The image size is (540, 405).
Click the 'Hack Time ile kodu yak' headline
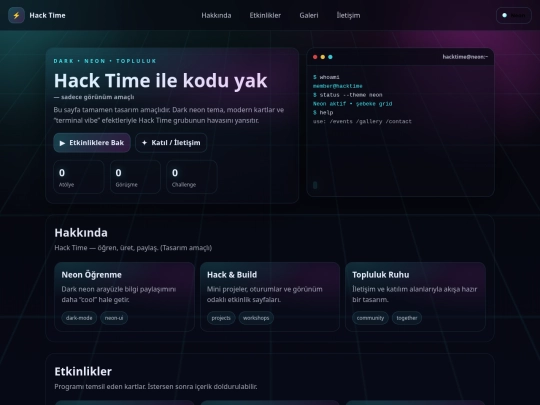pyautogui.click(x=160, y=81)
